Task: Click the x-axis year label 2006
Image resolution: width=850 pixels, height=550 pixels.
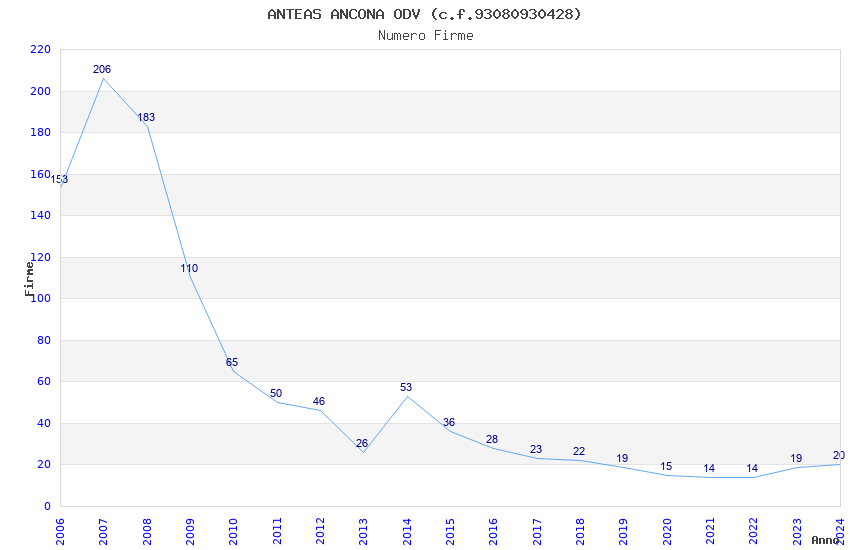Action: (x=60, y=532)
